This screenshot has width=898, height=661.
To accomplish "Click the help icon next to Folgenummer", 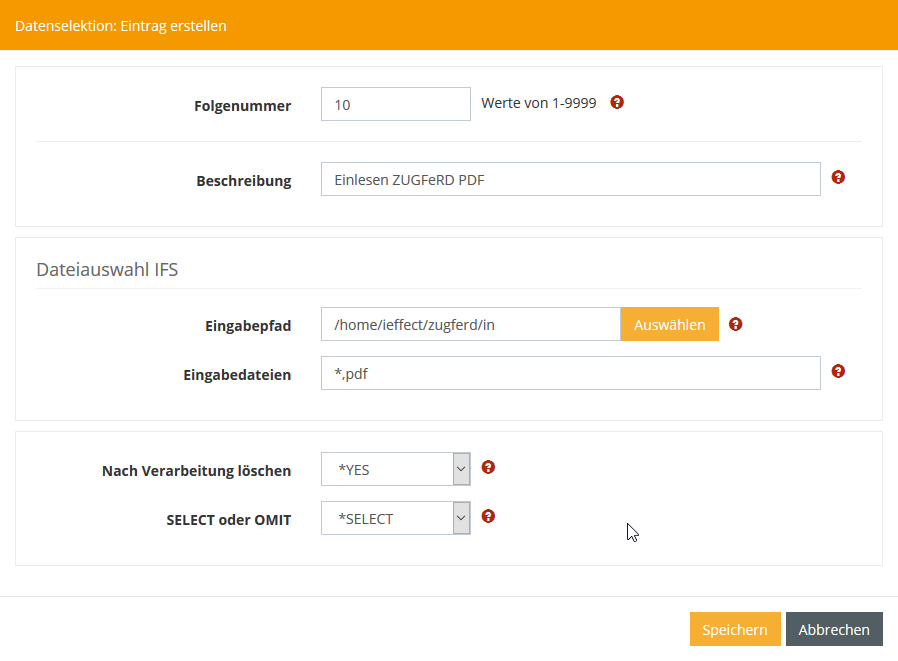I will tap(617, 102).
